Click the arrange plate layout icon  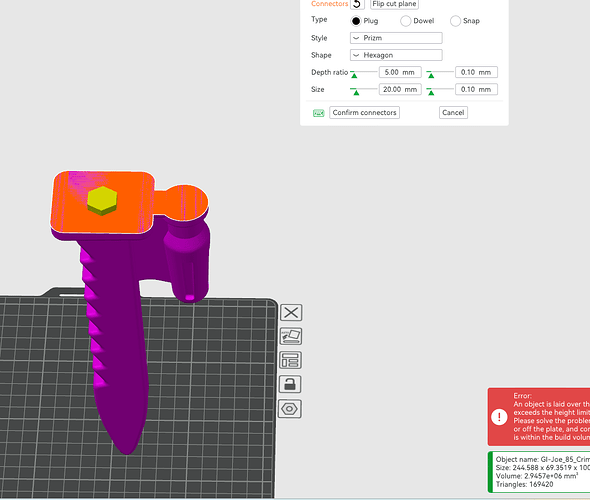click(x=290, y=360)
